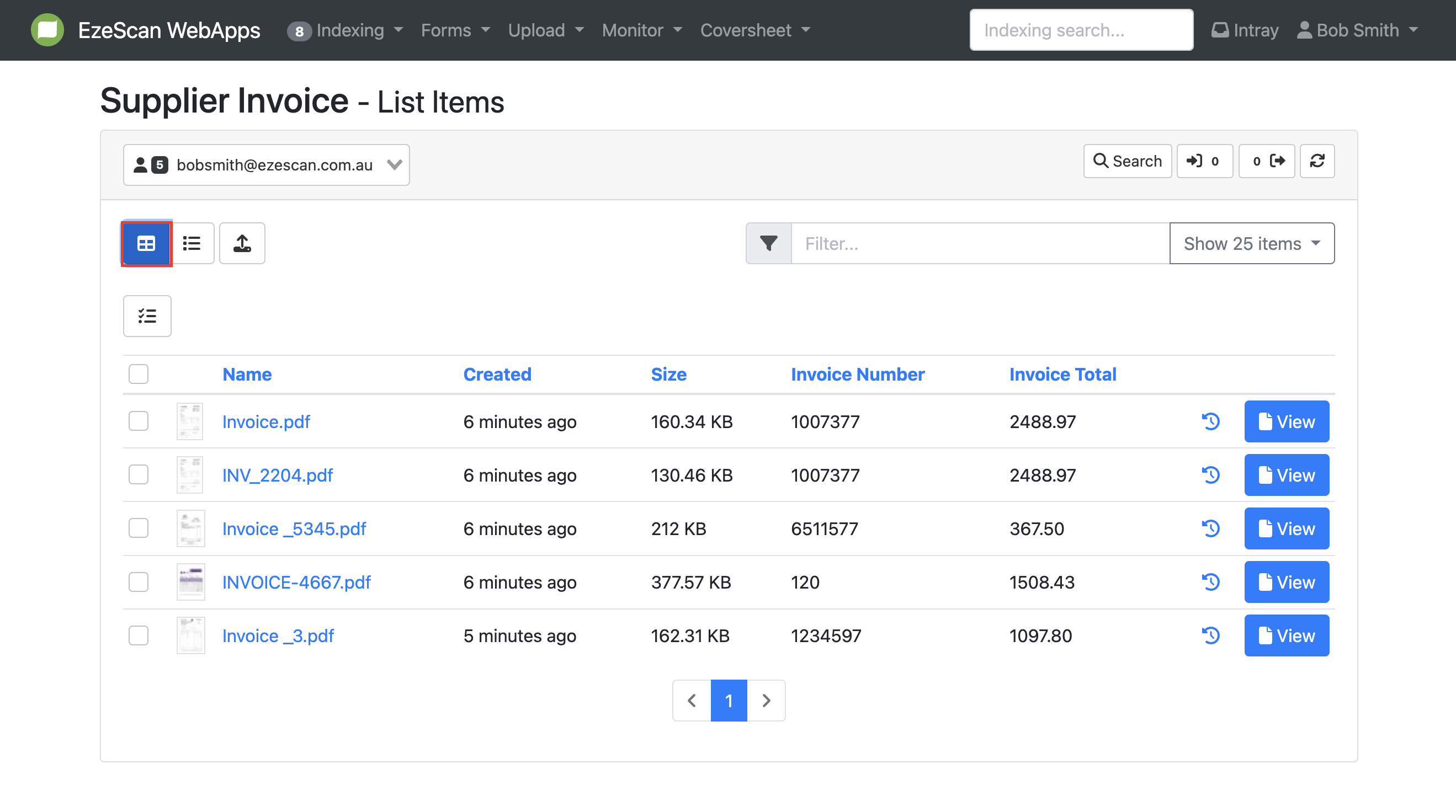Select the Invoice _3.pdf row checkbox

click(x=138, y=635)
